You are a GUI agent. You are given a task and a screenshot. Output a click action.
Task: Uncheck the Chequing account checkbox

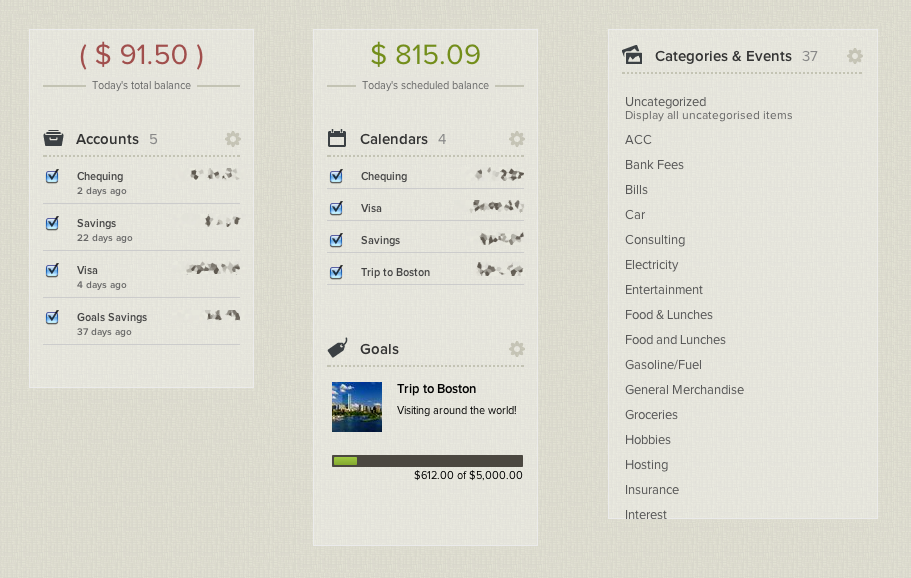(x=53, y=176)
